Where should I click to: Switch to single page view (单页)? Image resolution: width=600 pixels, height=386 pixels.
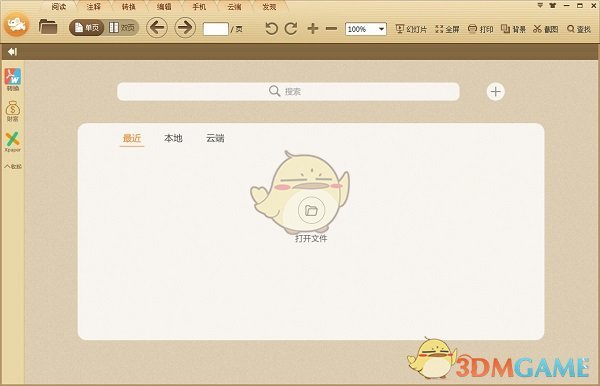tap(87, 28)
